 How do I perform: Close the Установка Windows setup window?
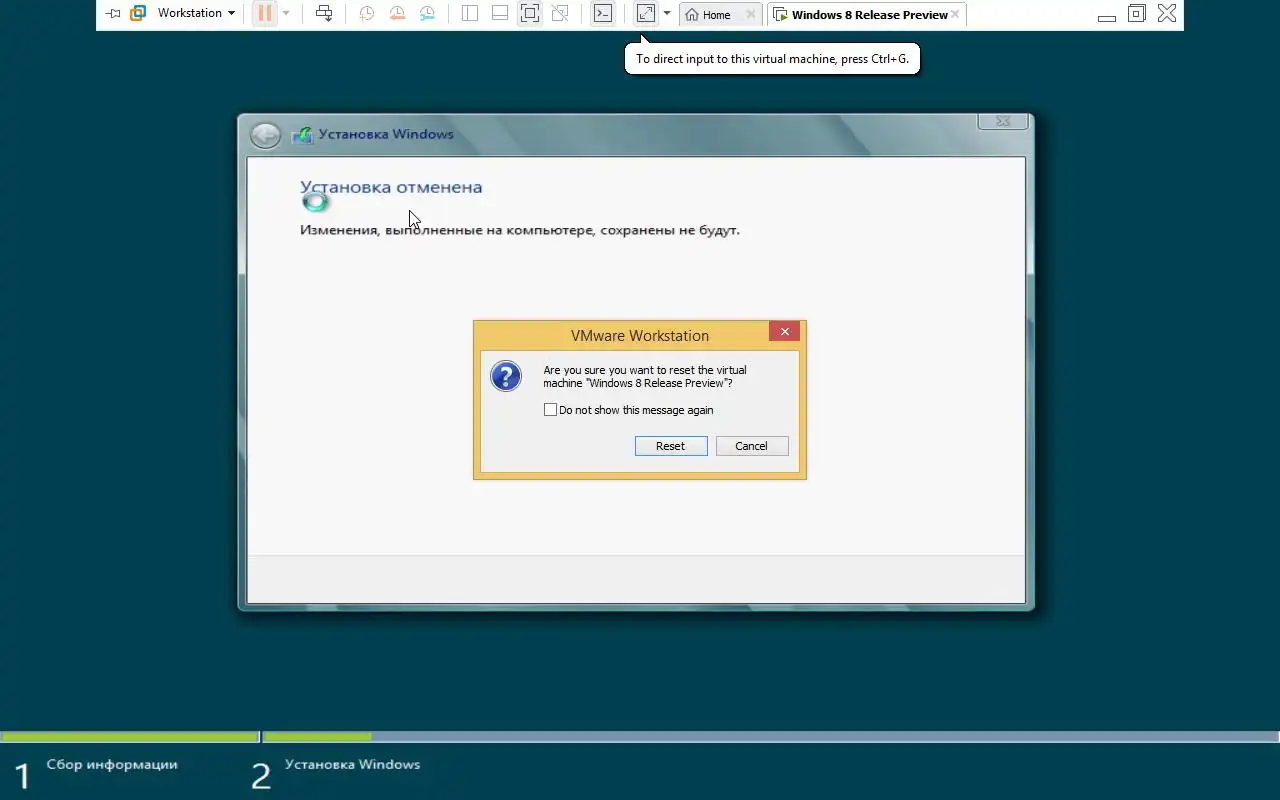(1003, 122)
